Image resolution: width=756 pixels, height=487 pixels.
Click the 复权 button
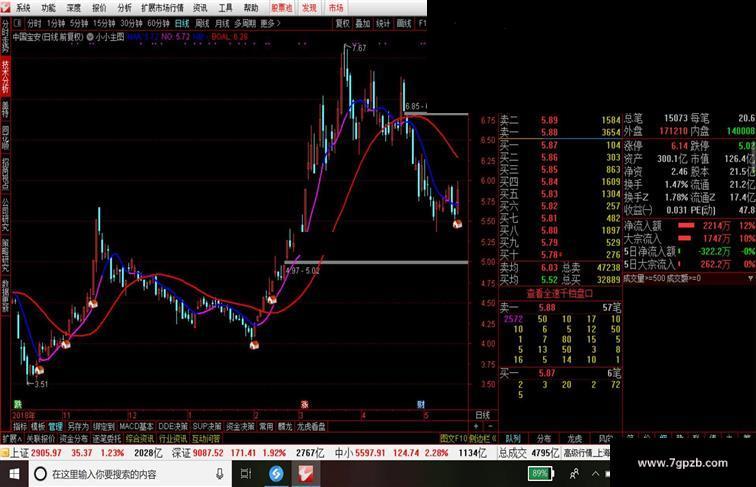(x=342, y=23)
